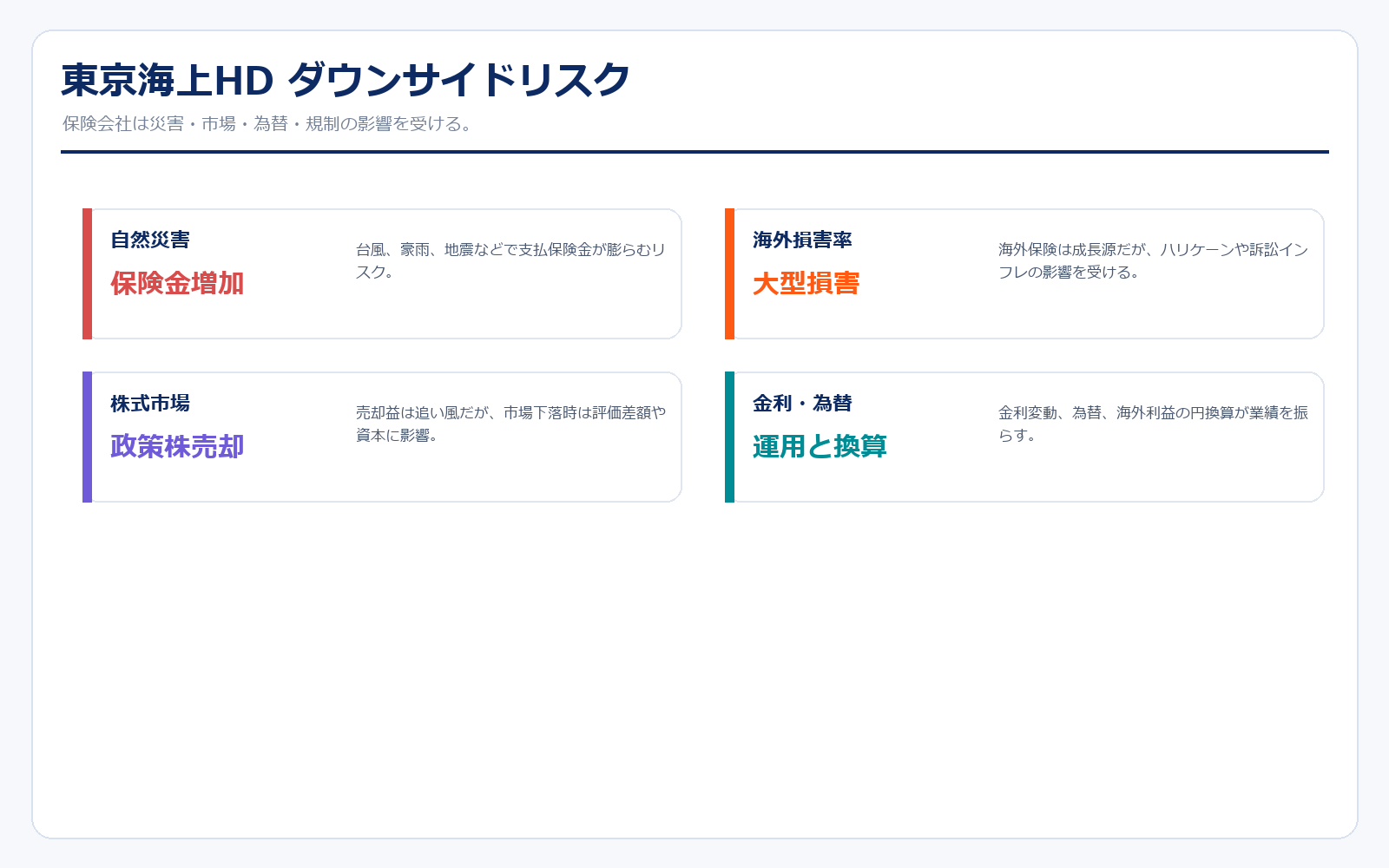Click the 金利・為替 card heading
Viewport: 1389px width, 868px height.
(802, 403)
